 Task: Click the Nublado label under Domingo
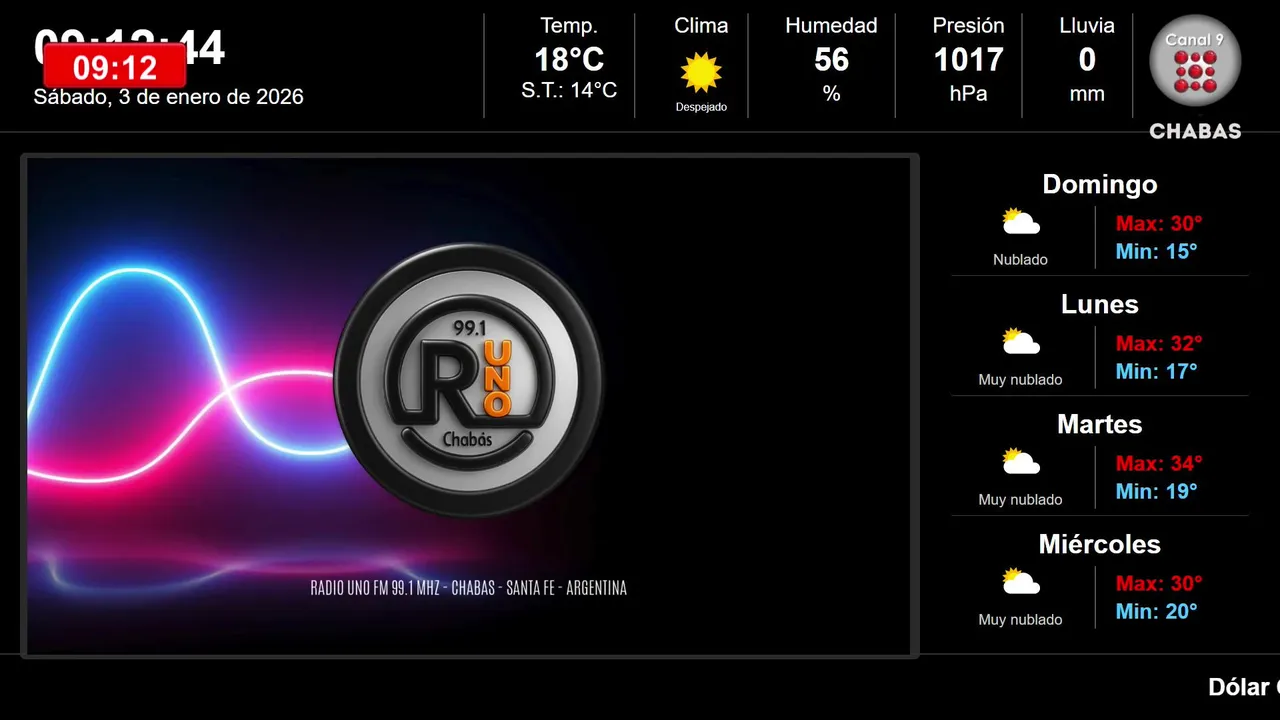[1021, 260]
